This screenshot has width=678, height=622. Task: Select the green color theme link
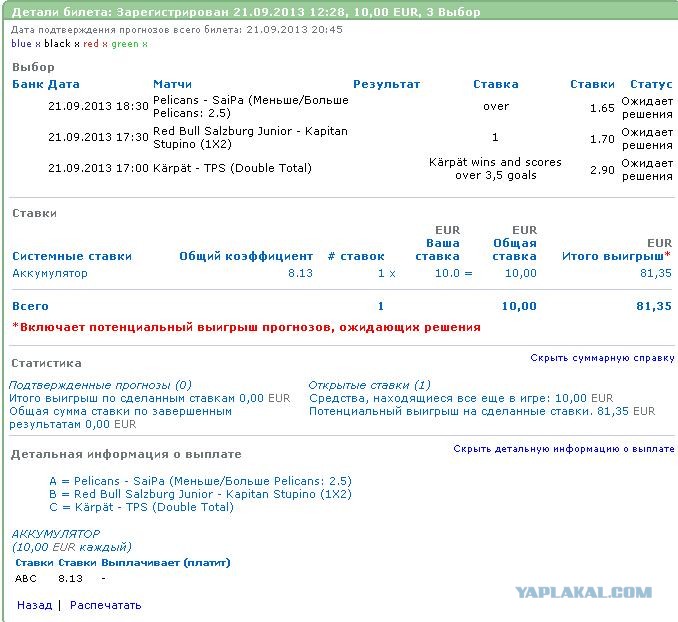[x=125, y=44]
